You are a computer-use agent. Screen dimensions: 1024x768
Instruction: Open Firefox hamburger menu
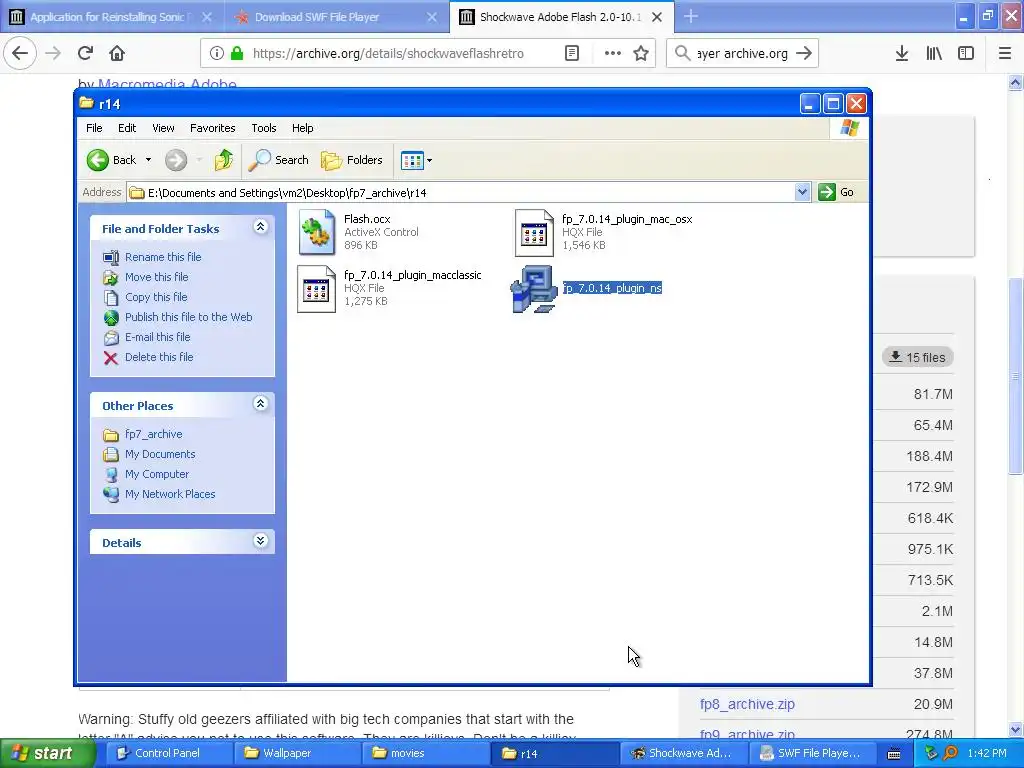point(1005,54)
